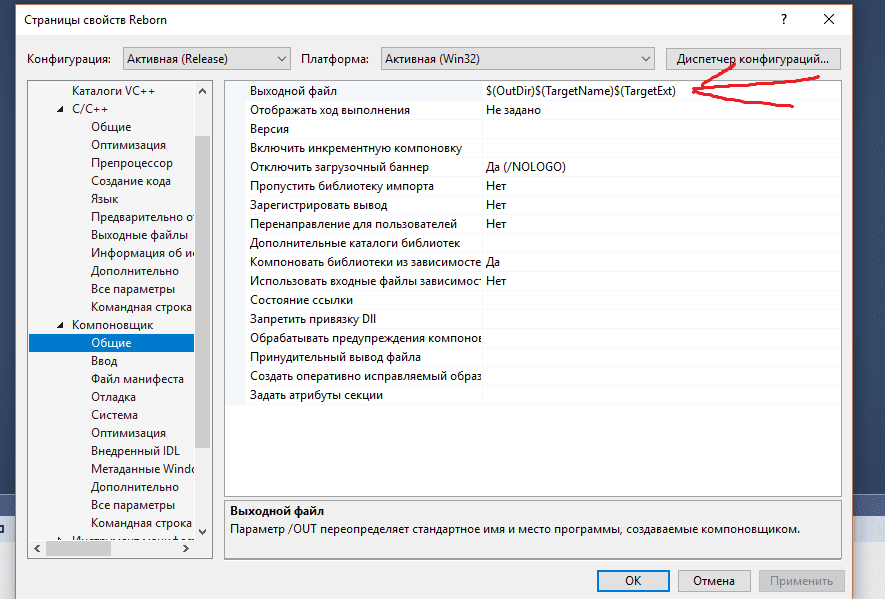Select Файл манифеста in the tree
The image size is (885, 599).
[137, 379]
